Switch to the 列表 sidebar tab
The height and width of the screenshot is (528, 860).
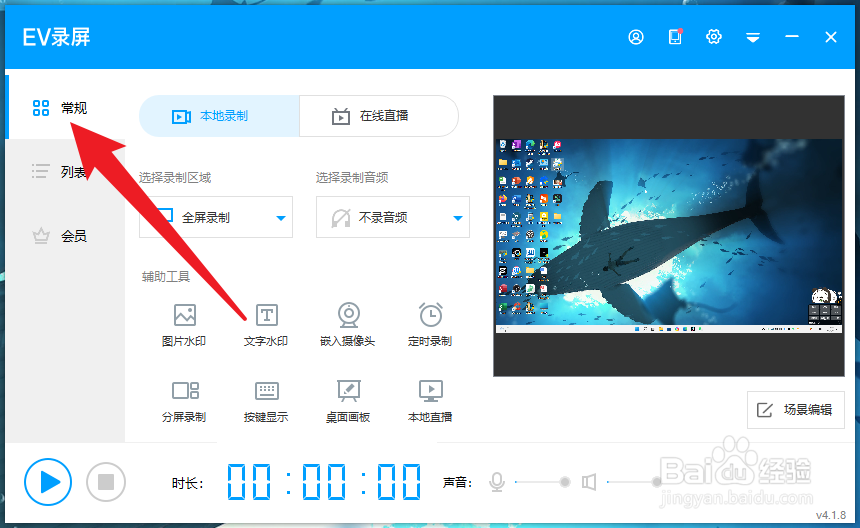(x=65, y=172)
